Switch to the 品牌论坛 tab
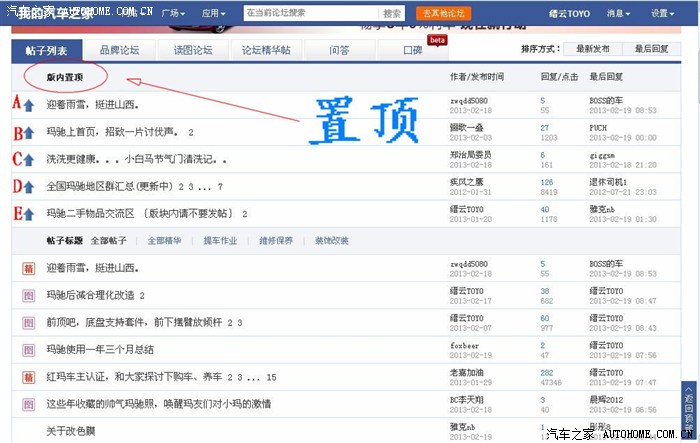 (120, 50)
